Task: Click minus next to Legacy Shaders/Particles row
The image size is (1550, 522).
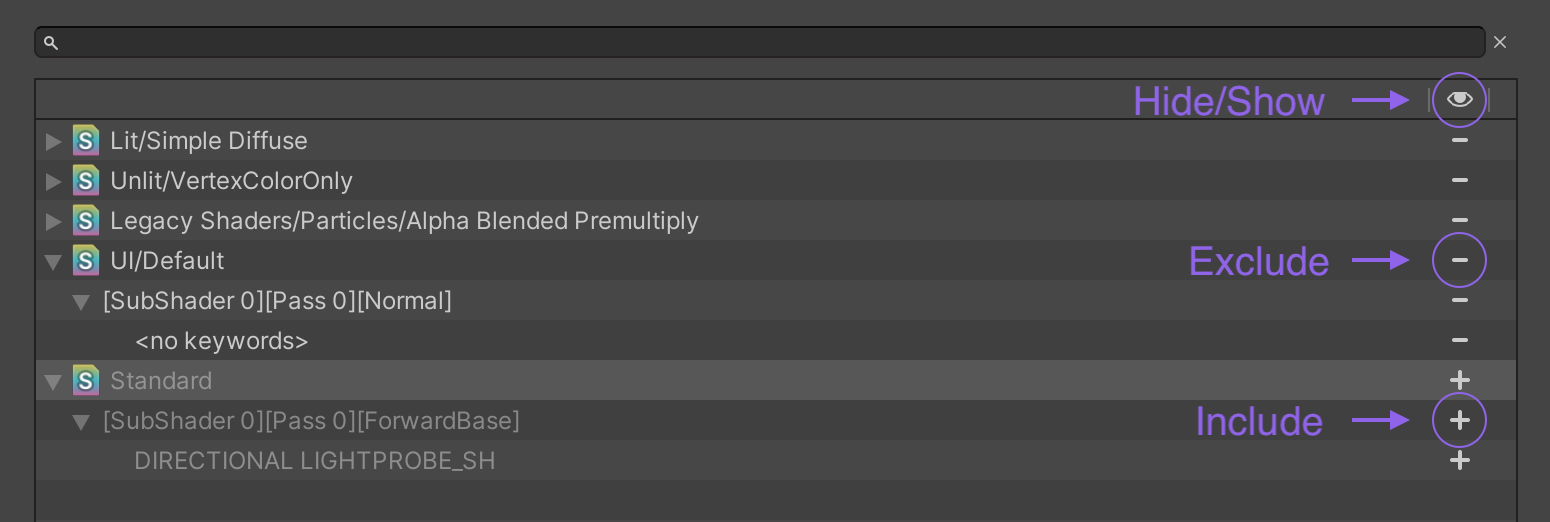Action: (x=1459, y=220)
